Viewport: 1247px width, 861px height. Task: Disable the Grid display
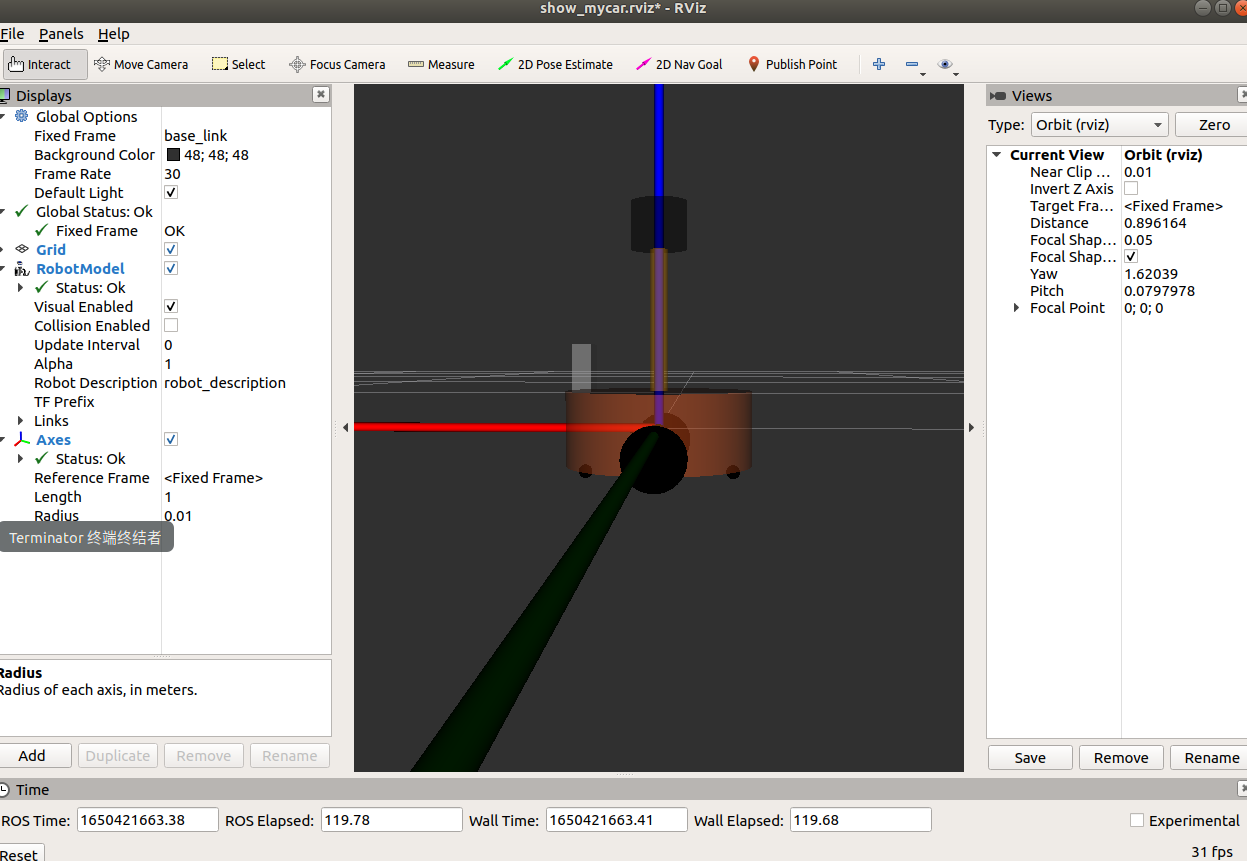(x=170, y=249)
